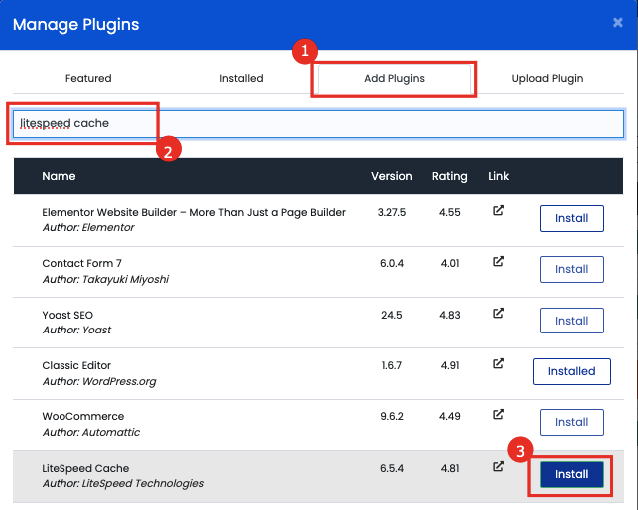The height and width of the screenshot is (510, 638).
Task: Select the Classic Editor plugin name
Action: click(x=76, y=366)
